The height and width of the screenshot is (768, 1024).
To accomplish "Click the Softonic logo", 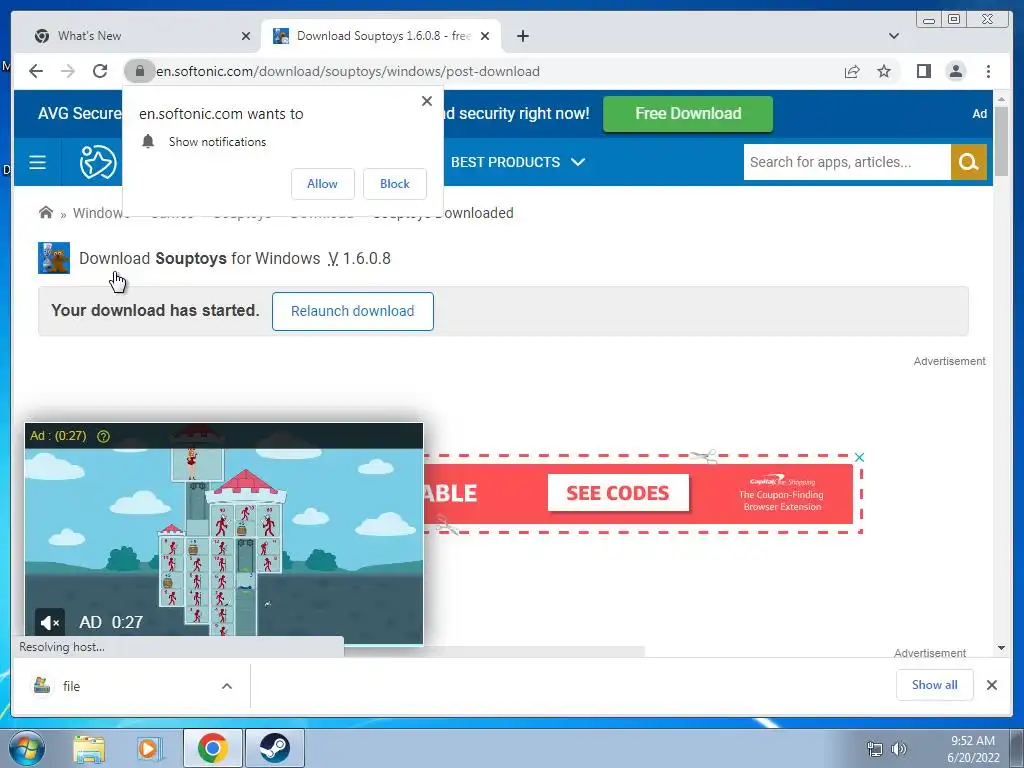I will [97, 162].
